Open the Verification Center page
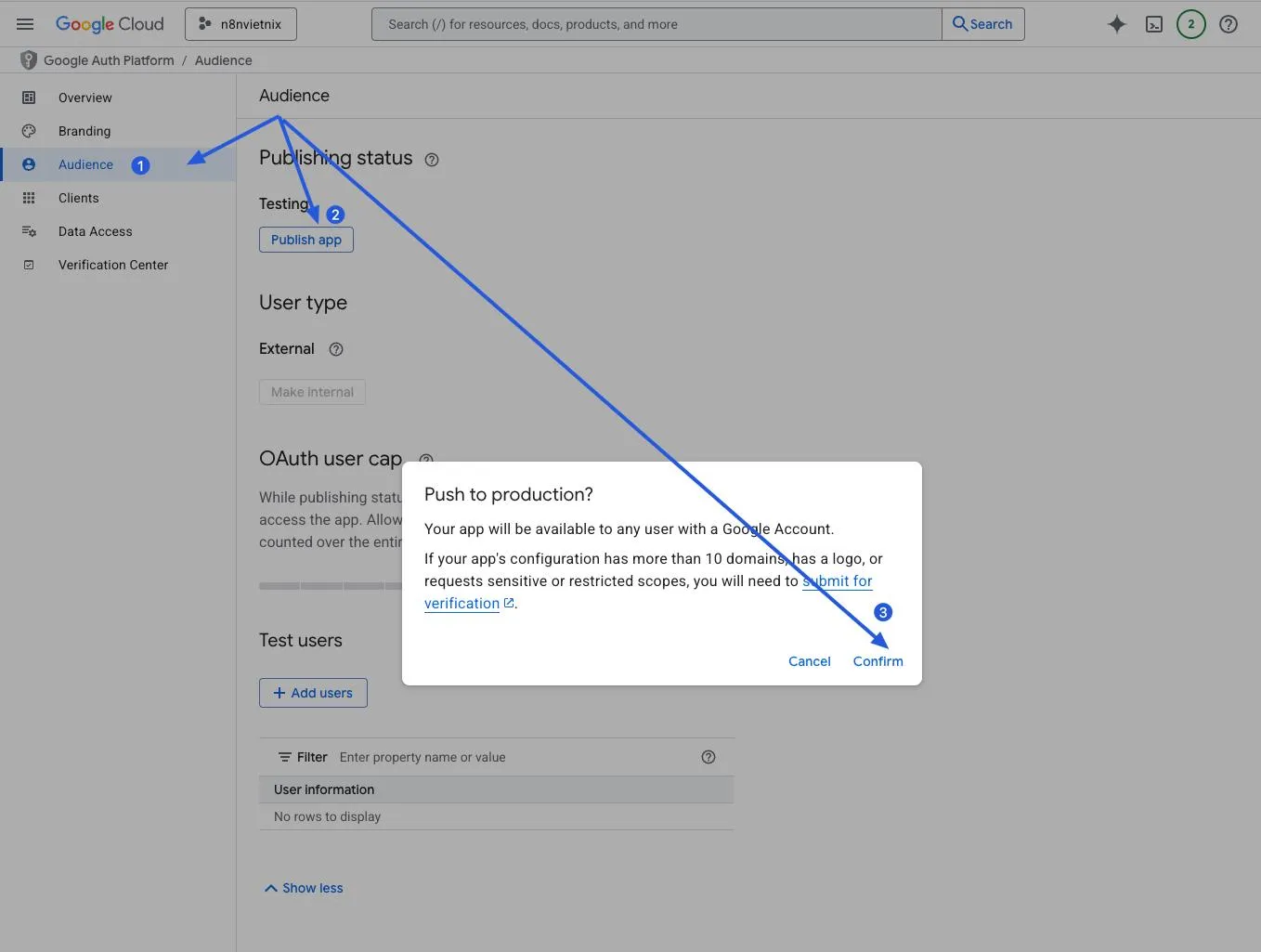The image size is (1261, 952). click(113, 265)
